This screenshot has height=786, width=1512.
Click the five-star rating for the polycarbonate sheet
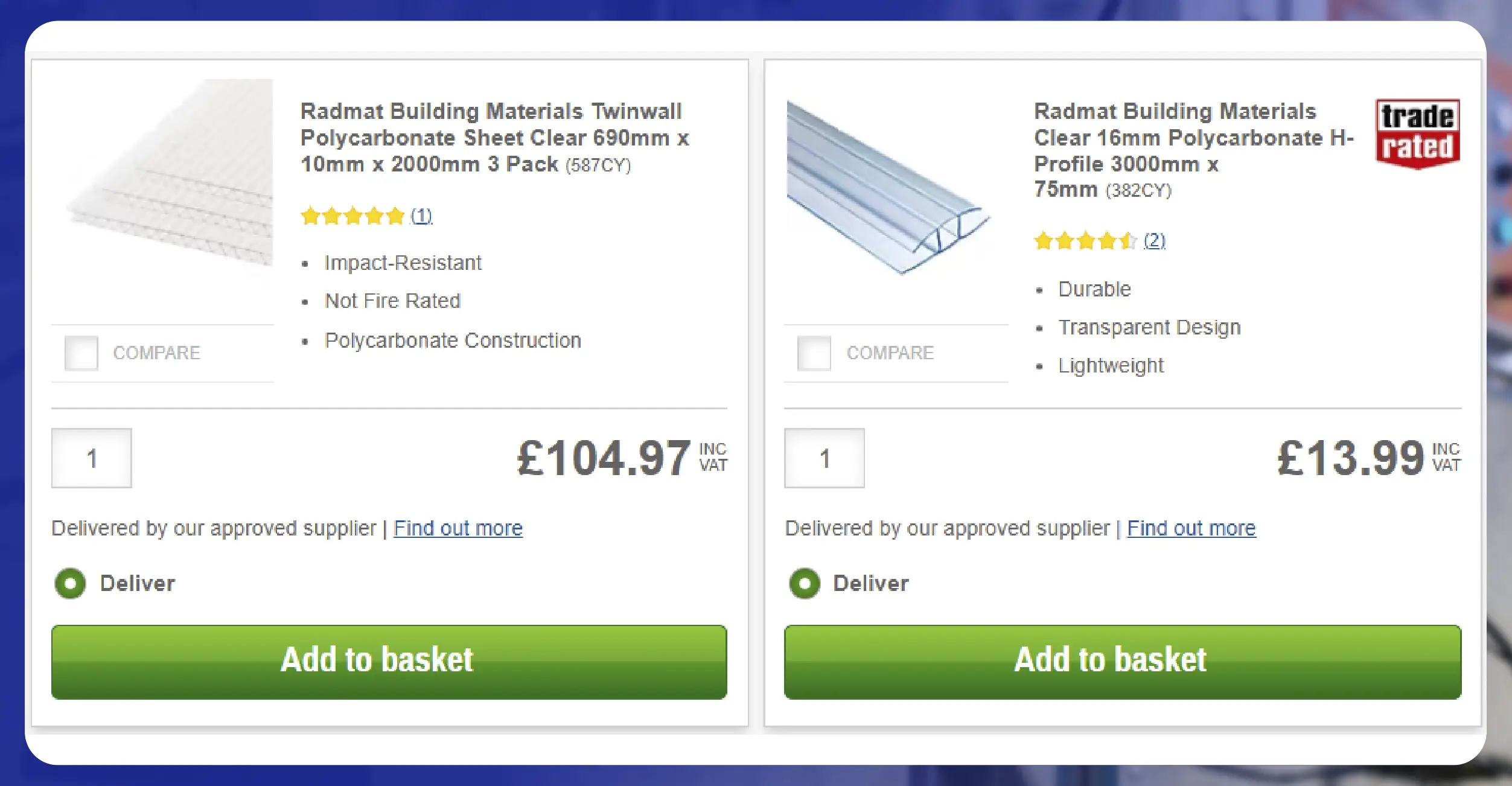[353, 216]
